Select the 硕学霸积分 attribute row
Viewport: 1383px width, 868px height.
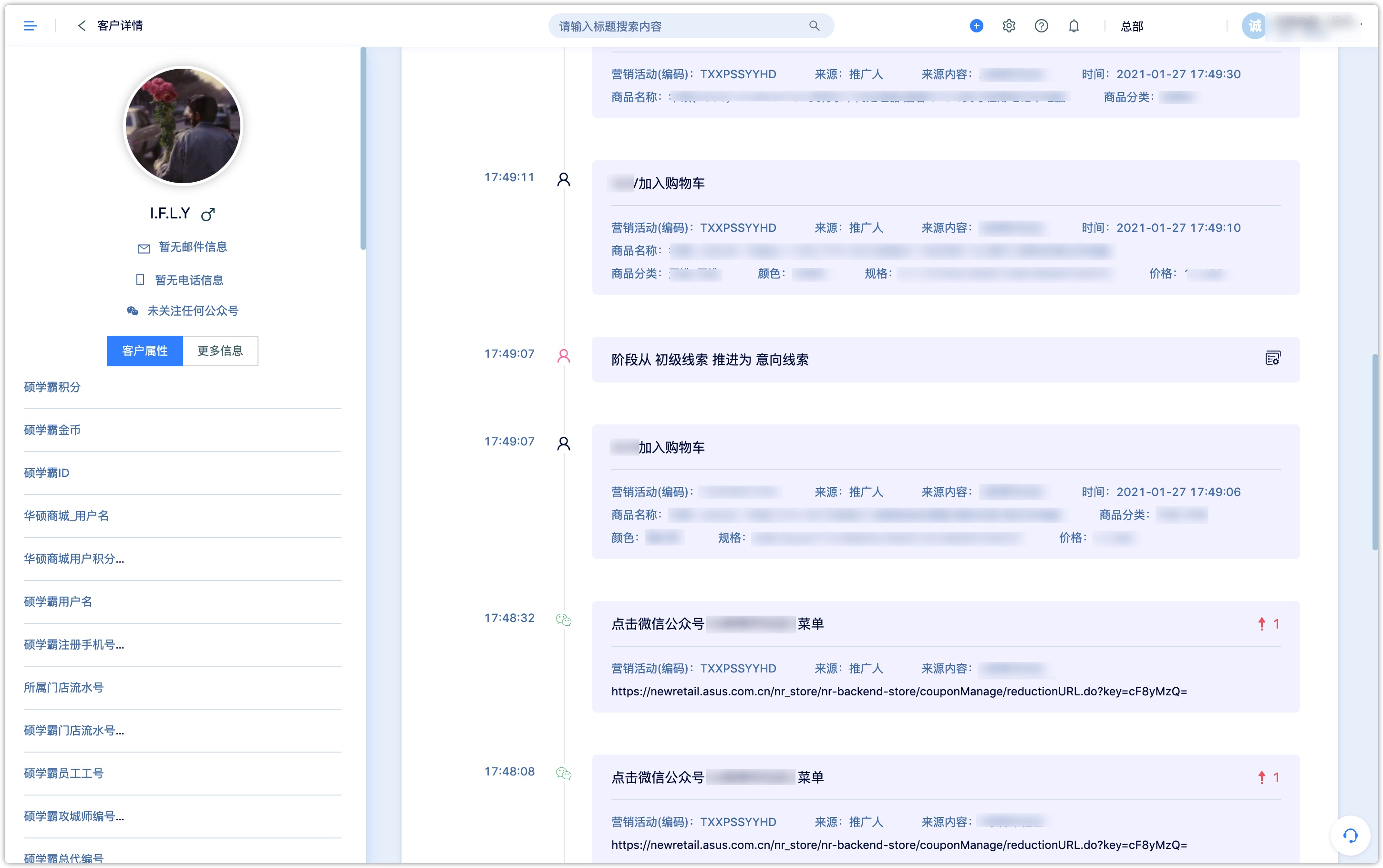click(x=183, y=387)
